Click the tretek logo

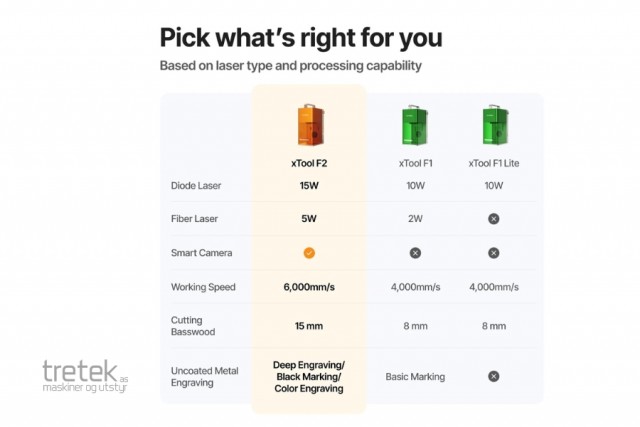click(x=86, y=378)
